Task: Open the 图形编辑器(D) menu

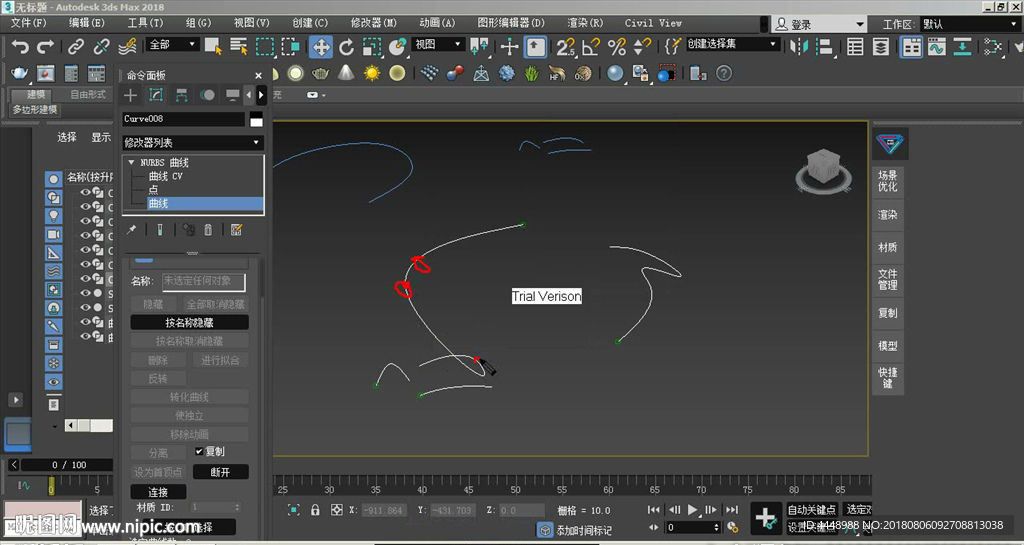Action: point(511,23)
